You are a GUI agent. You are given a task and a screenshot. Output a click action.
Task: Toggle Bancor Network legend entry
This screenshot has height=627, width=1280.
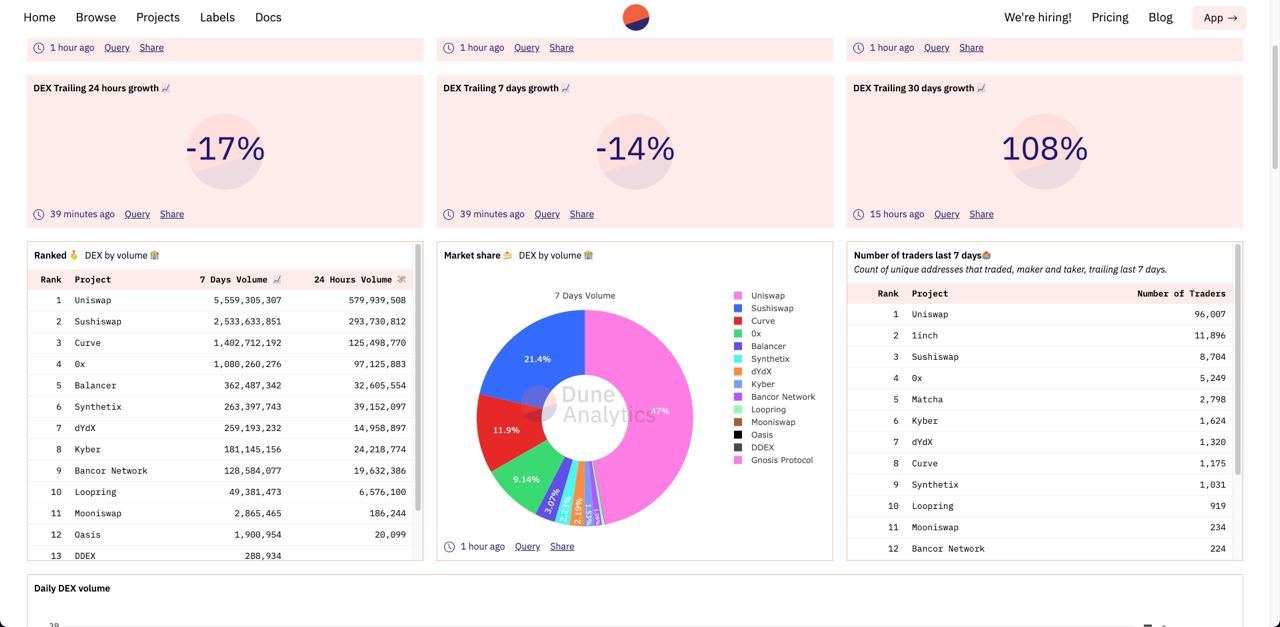click(x=775, y=397)
